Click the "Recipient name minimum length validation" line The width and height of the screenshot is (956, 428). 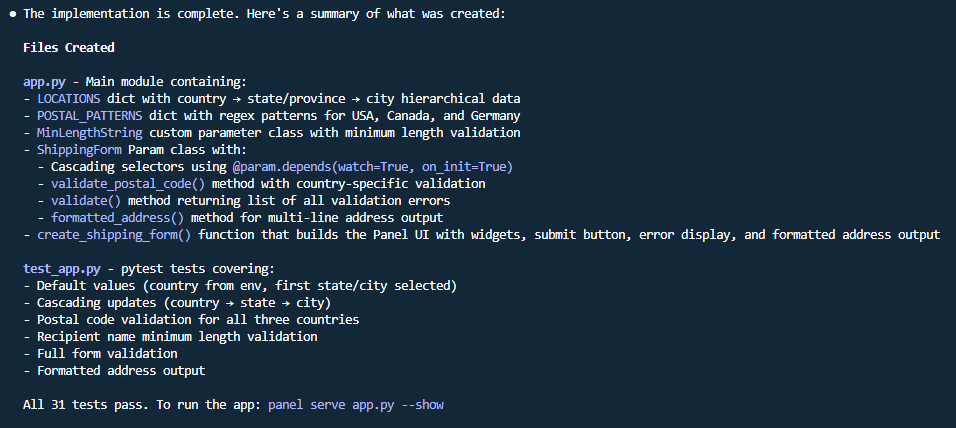tap(176, 337)
